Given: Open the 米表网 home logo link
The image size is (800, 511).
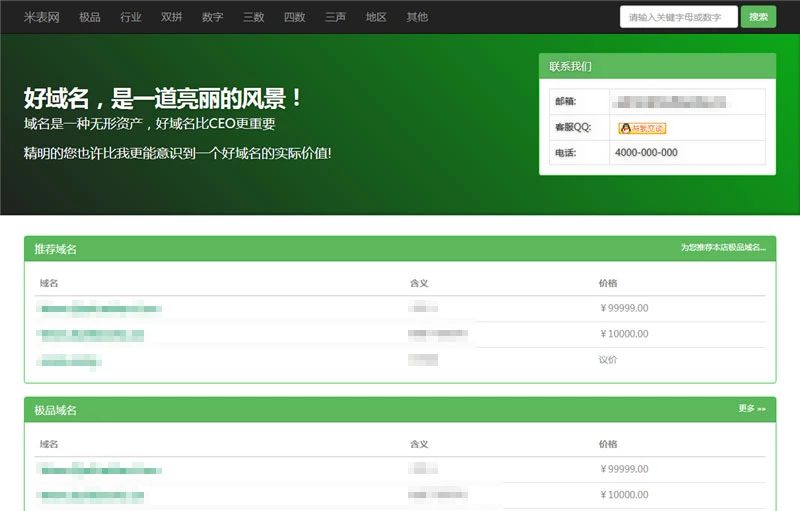Looking at the screenshot, I should 41,17.
